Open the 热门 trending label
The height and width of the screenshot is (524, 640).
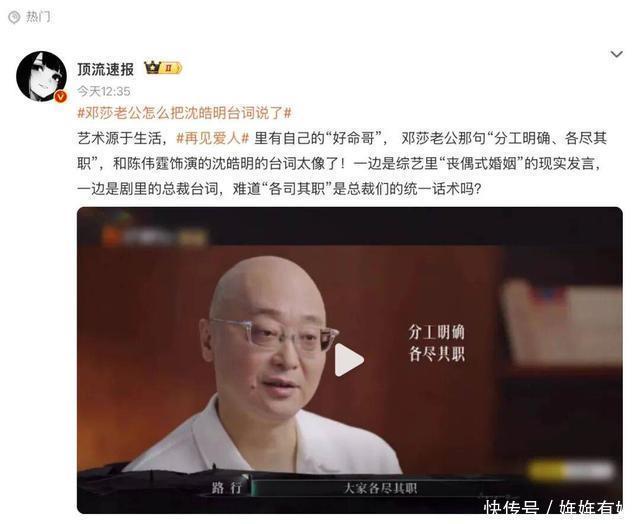tap(38, 17)
